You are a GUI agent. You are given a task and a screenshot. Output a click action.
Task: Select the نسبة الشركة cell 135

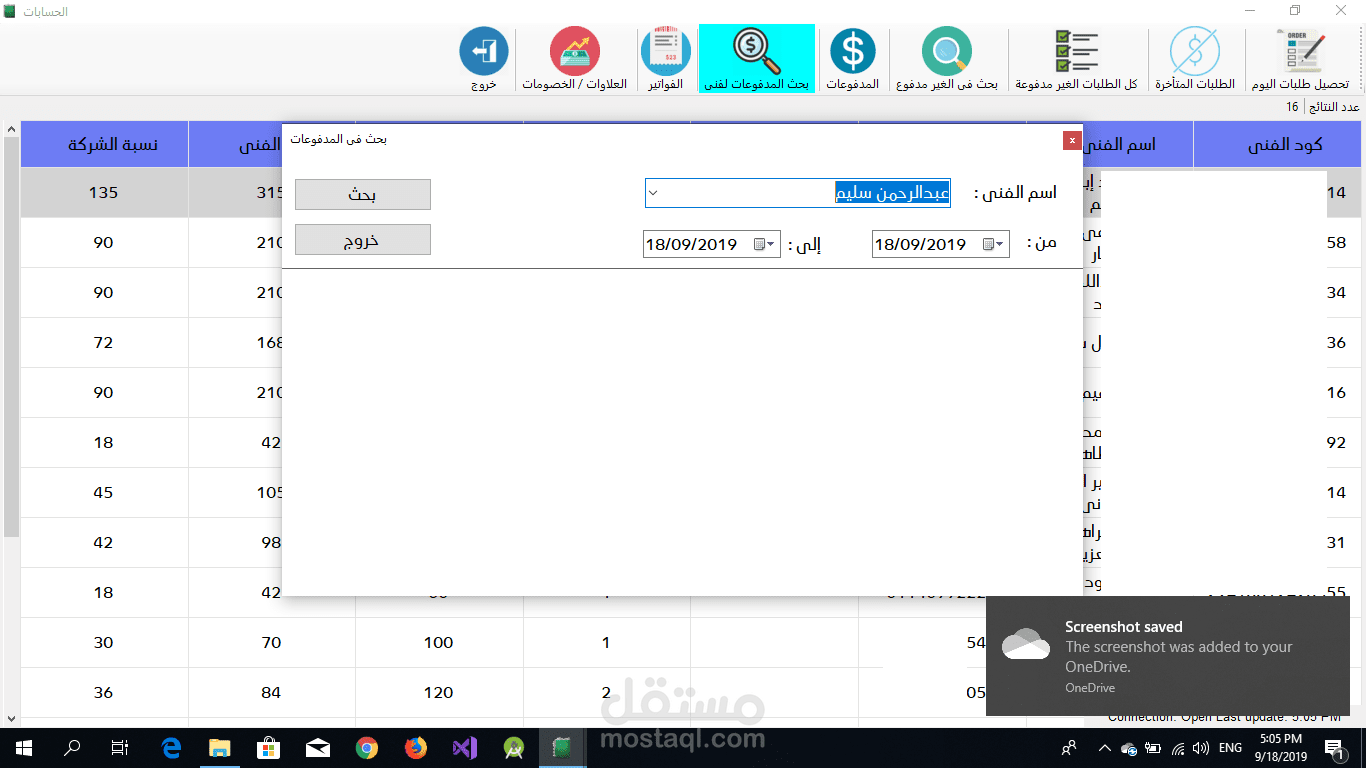pyautogui.click(x=104, y=192)
